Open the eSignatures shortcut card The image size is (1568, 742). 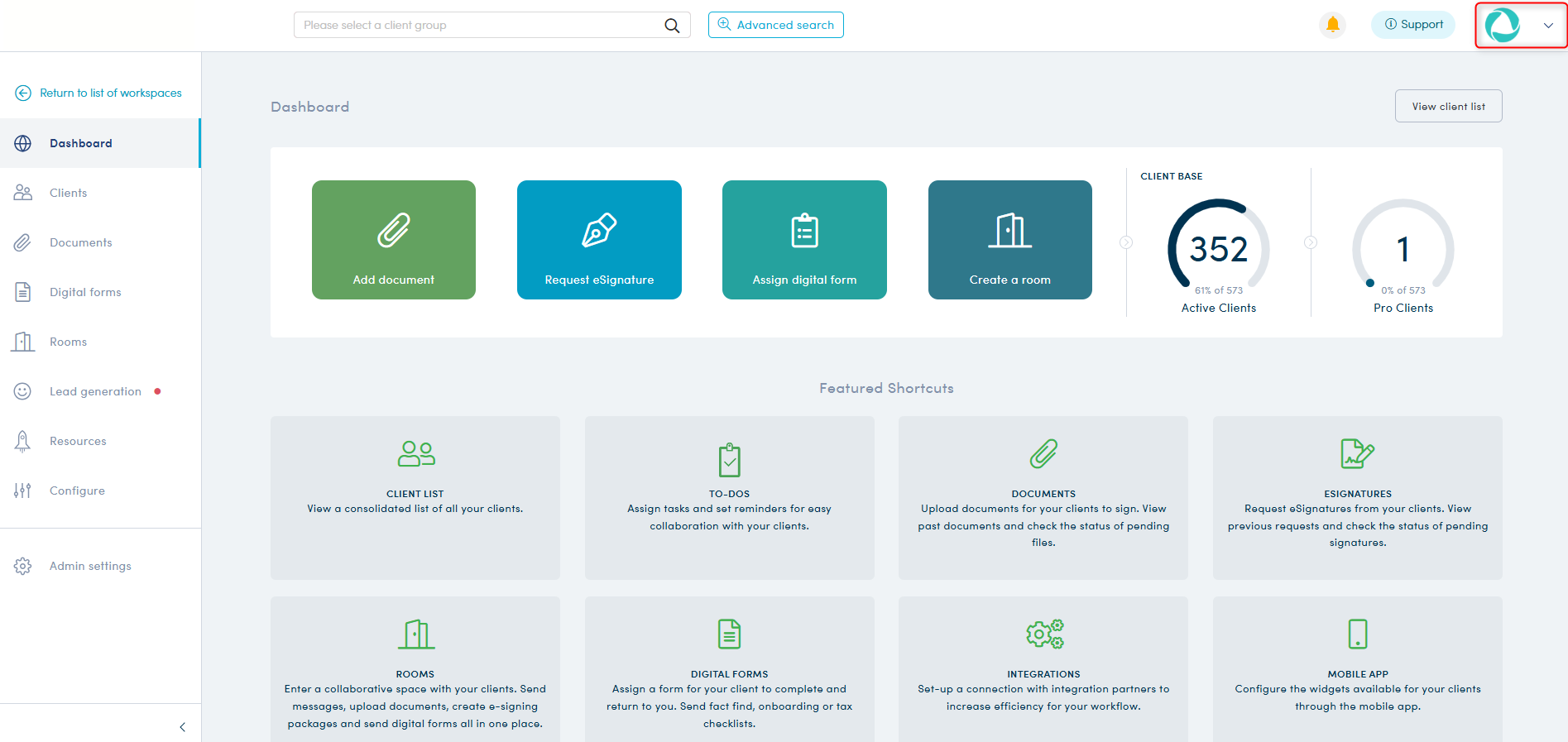pyautogui.click(x=1357, y=497)
